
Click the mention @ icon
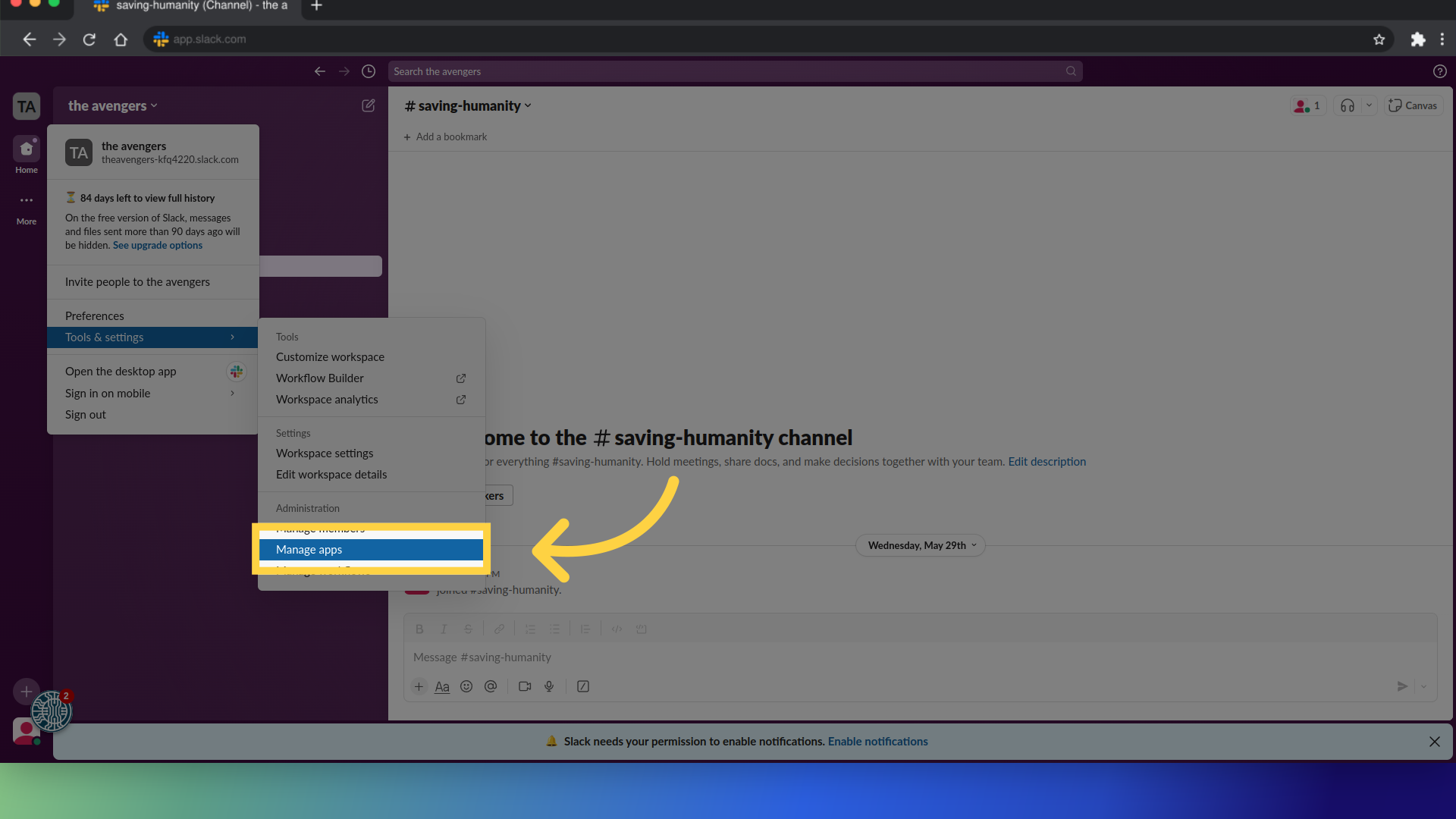(x=491, y=686)
